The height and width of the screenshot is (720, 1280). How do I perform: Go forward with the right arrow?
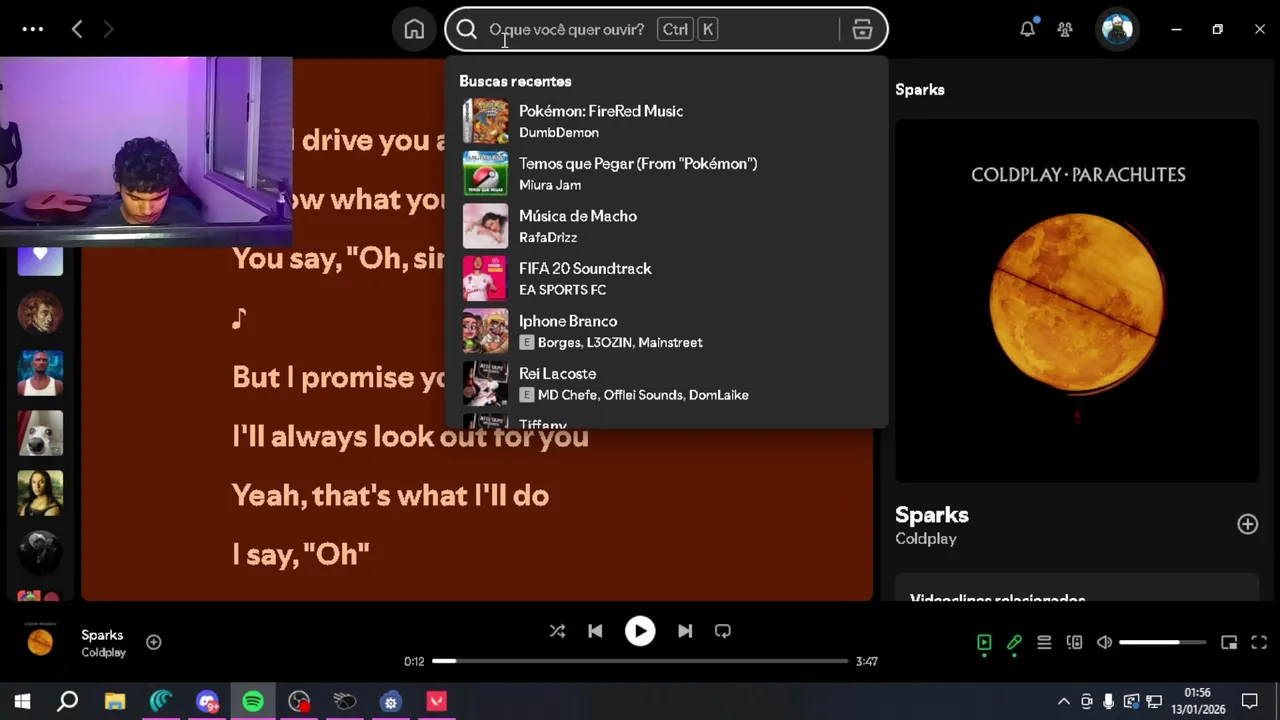[108, 30]
